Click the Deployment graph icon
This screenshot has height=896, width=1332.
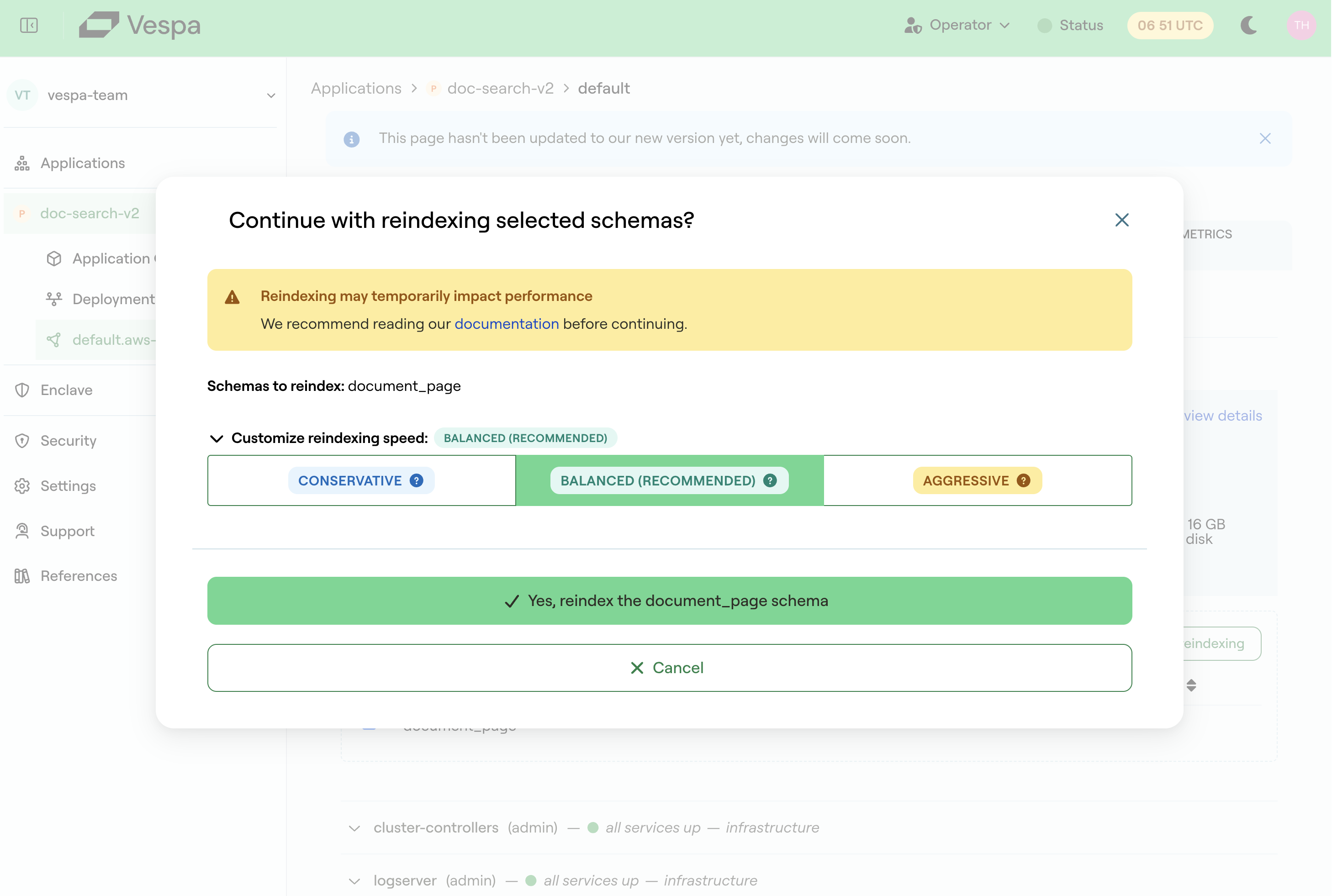click(x=54, y=299)
